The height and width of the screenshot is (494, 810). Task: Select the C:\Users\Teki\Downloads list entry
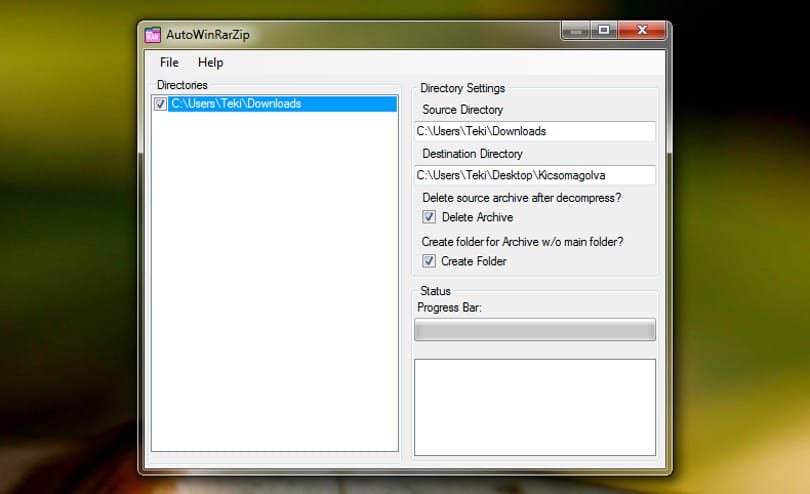[282, 104]
